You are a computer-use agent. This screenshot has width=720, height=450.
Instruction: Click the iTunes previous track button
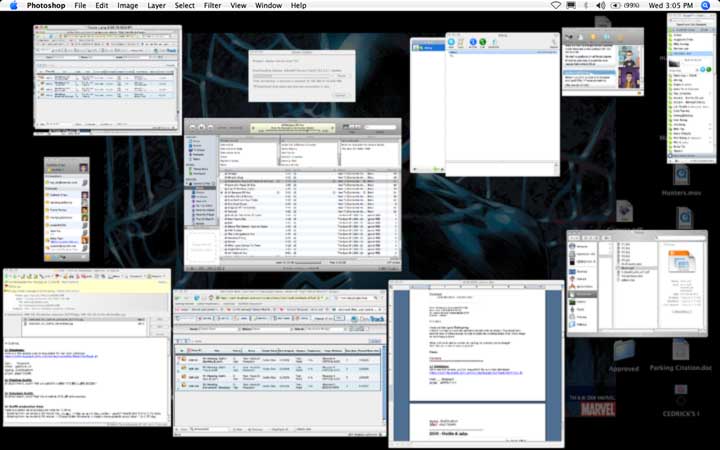pos(192,127)
